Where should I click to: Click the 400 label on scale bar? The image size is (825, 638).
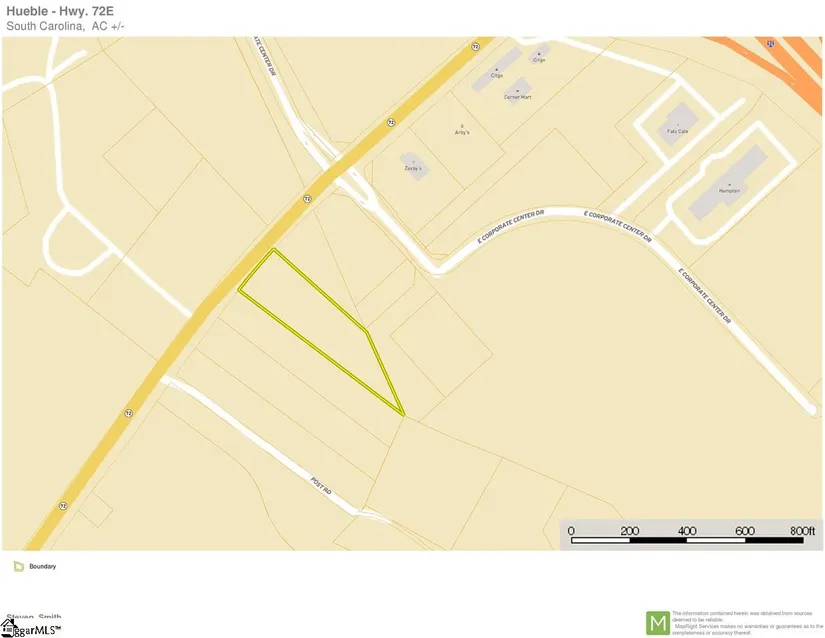point(687,531)
